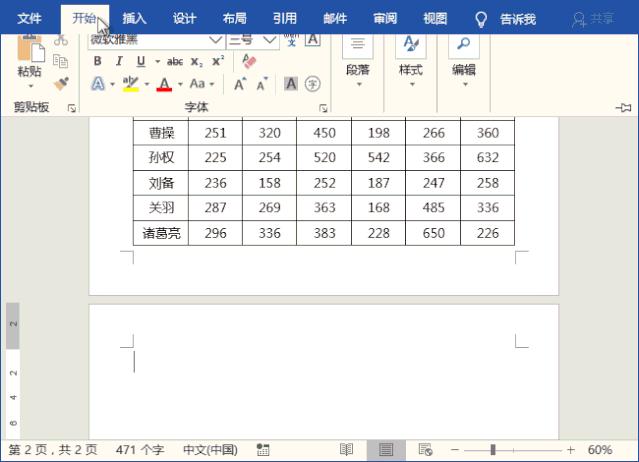Switch to the Mailings (邮件) tab
The image size is (639, 462).
point(335,19)
